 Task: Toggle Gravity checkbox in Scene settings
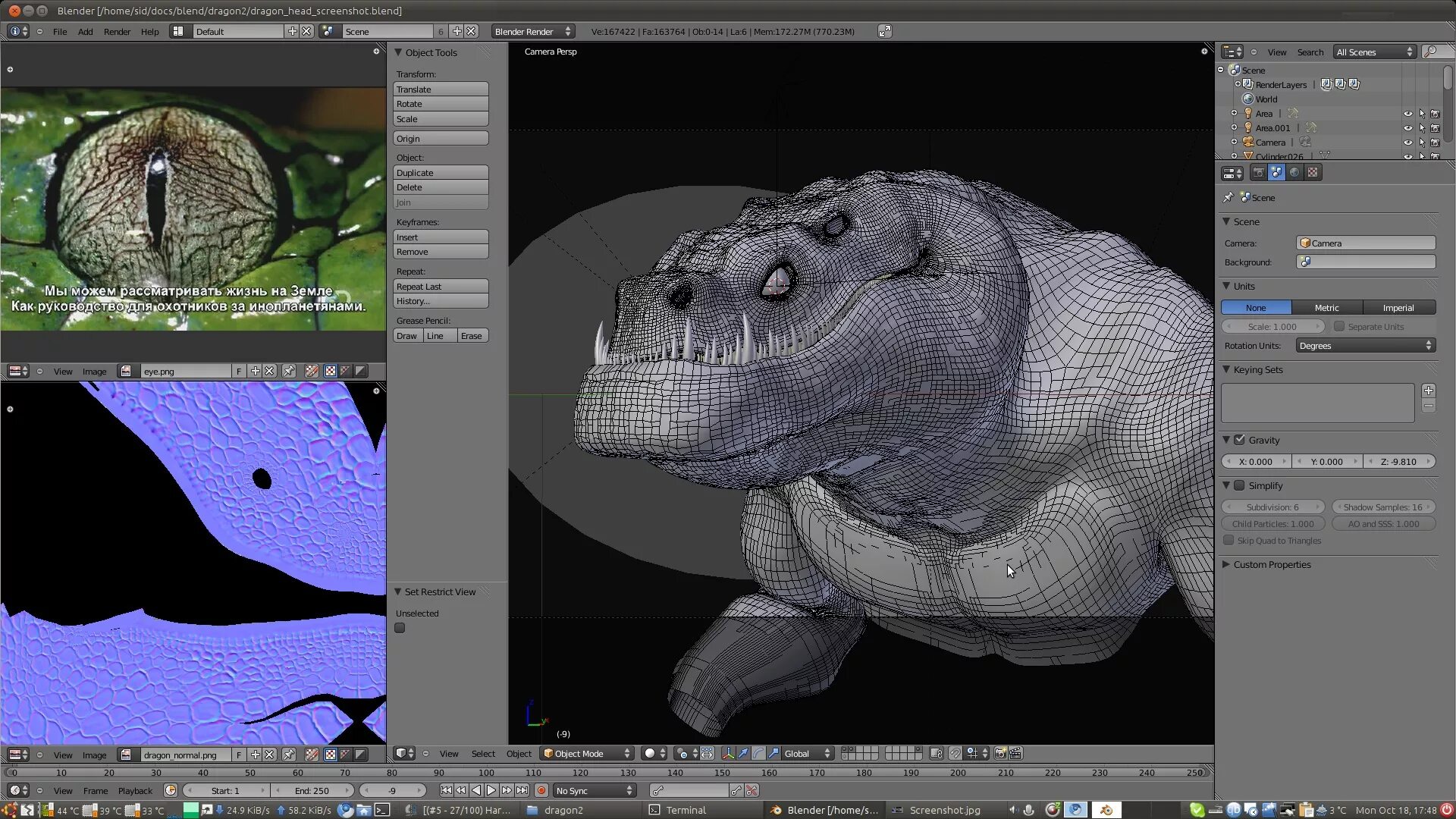click(x=1240, y=440)
